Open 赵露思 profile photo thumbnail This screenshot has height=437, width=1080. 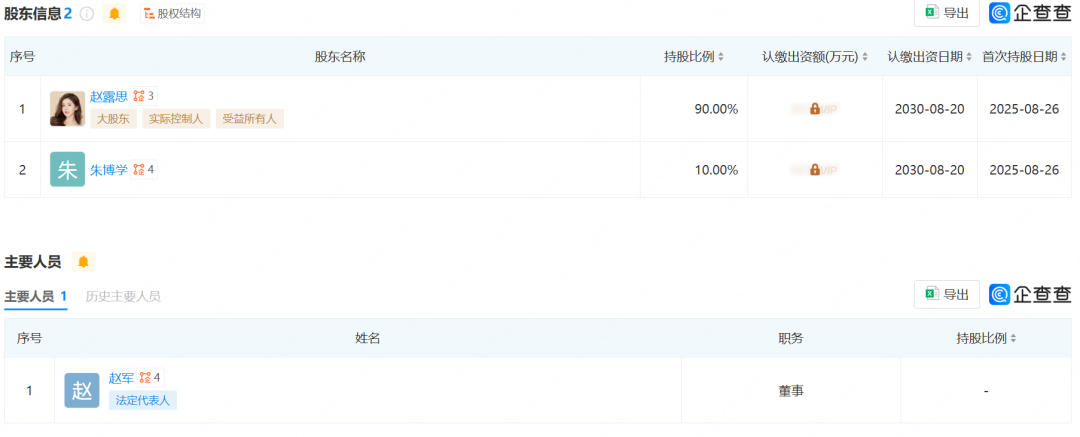[x=68, y=109]
